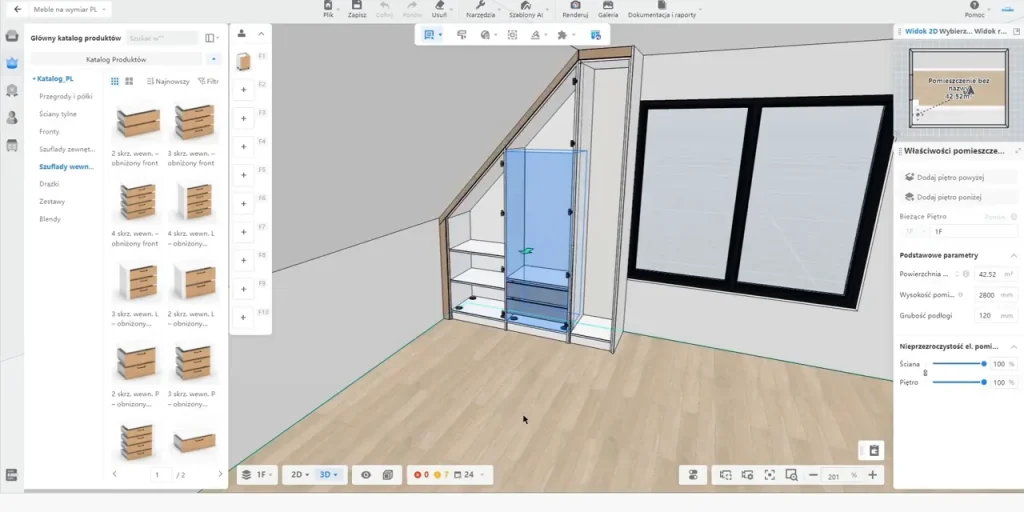The height and width of the screenshot is (512, 1024).
Task: Click the search field in catalog
Action: pyautogui.click(x=162, y=38)
